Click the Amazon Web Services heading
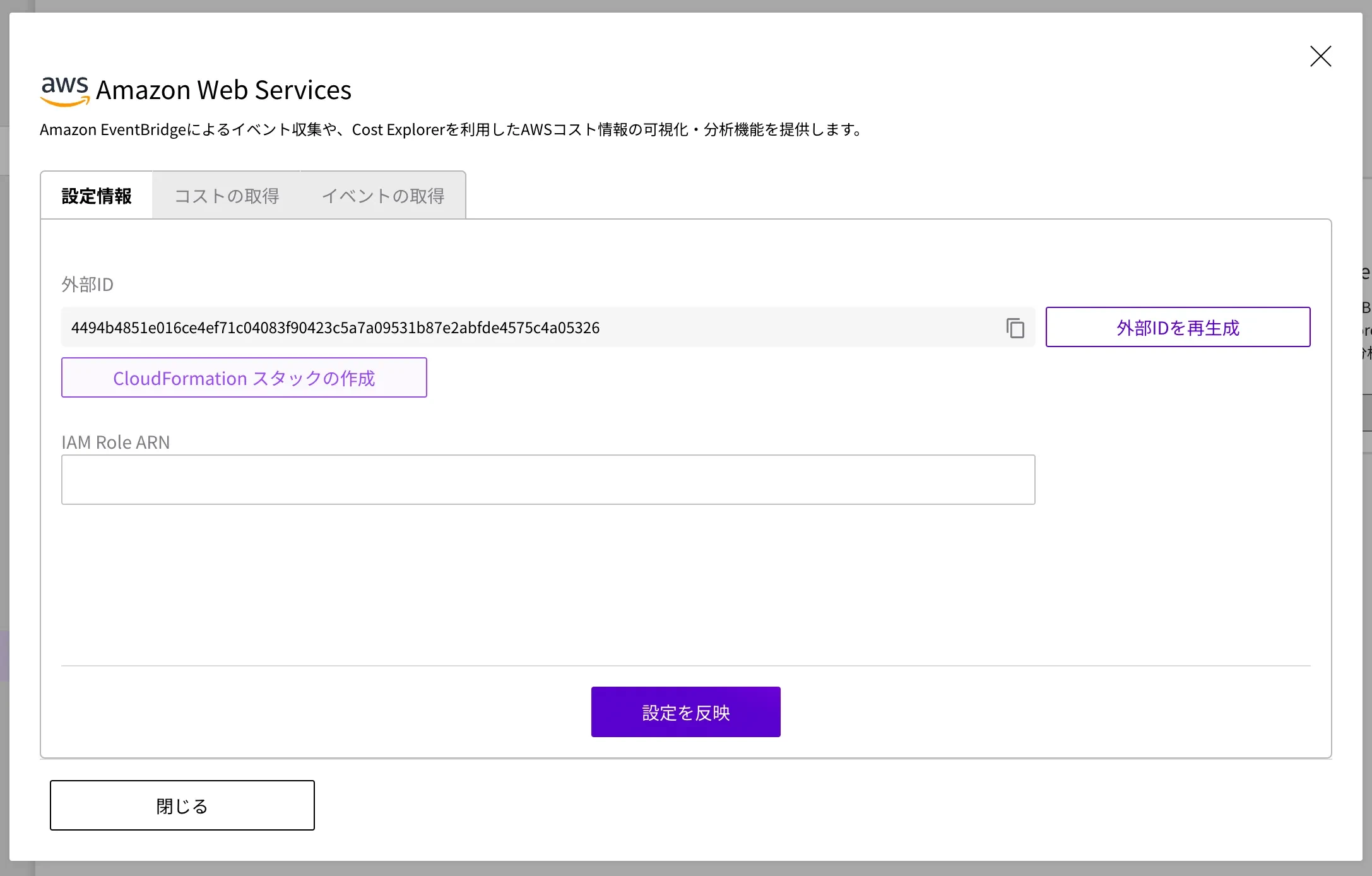This screenshot has width=1372, height=876. click(x=223, y=90)
